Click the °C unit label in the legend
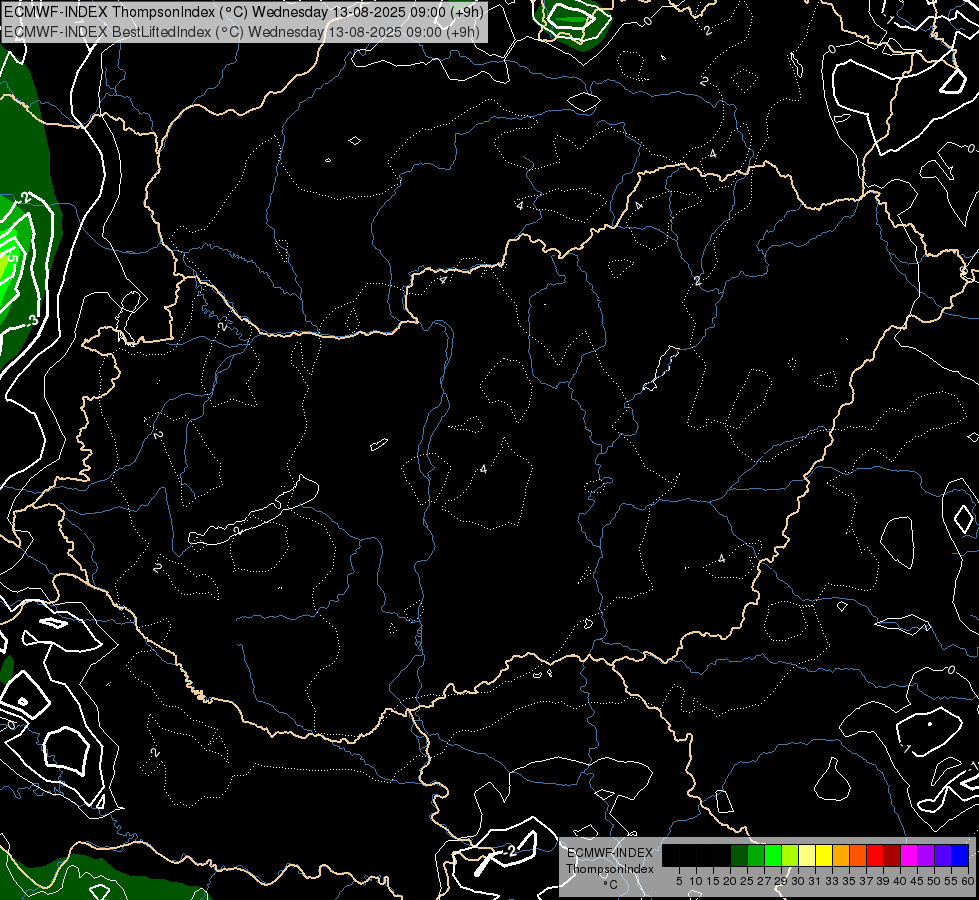The width and height of the screenshot is (979, 900). point(611,885)
